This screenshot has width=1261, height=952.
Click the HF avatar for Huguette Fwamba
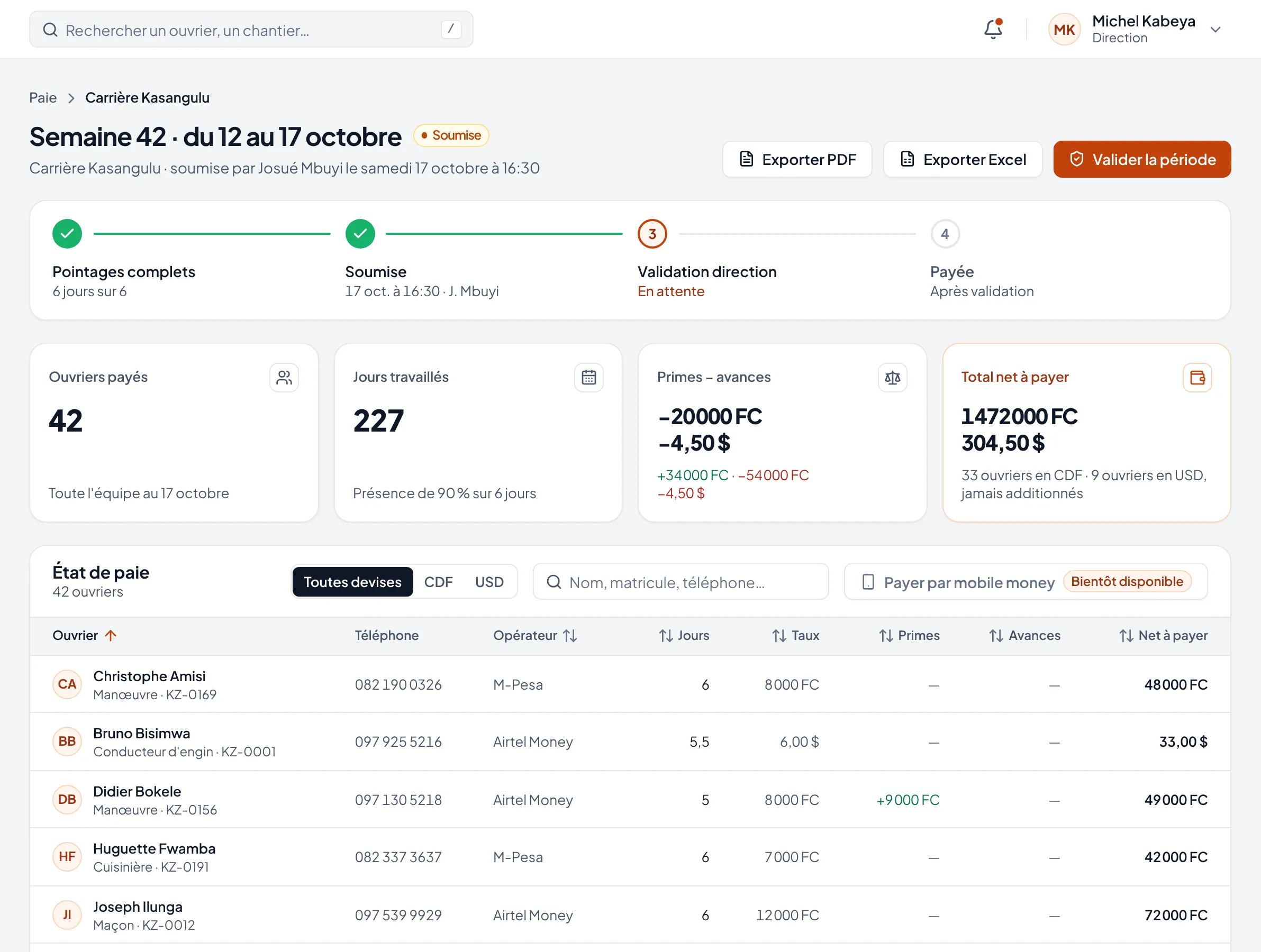pos(67,856)
